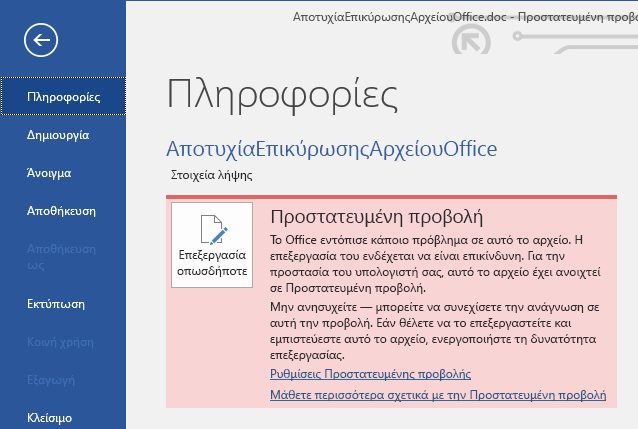
Task: Click the disabled Εξαγωγή item
Action: click(x=51, y=380)
